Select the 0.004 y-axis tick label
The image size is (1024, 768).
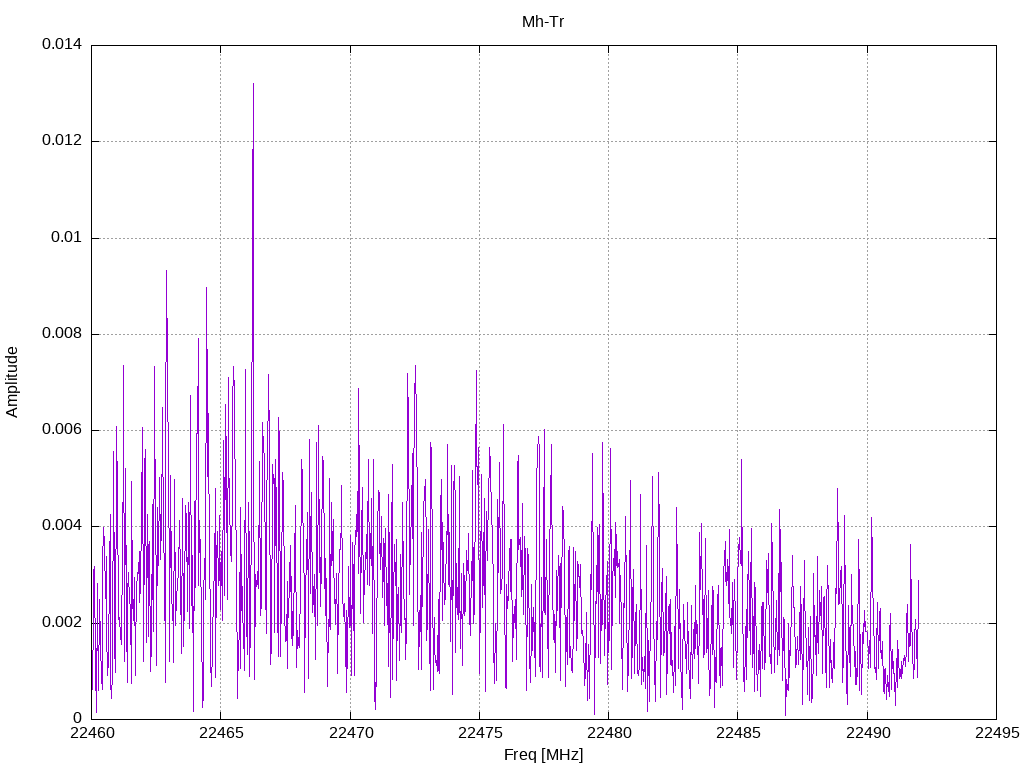61,526
